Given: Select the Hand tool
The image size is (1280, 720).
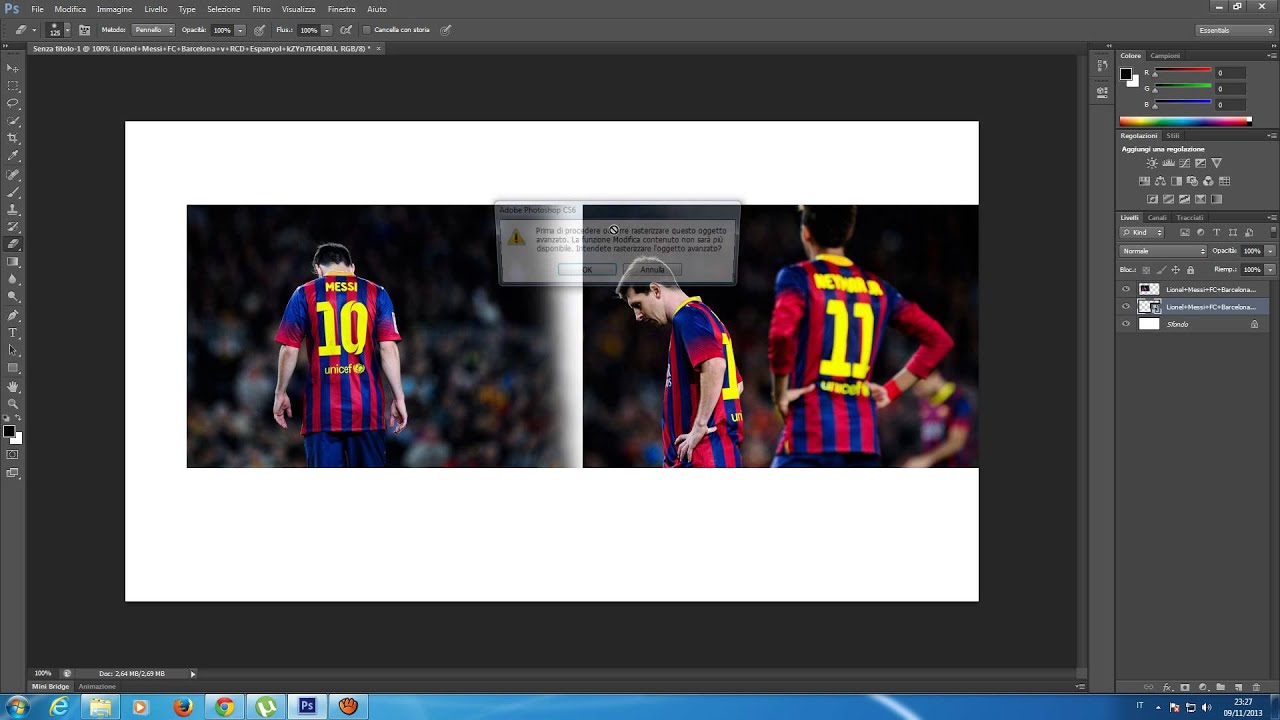Looking at the screenshot, I should tap(13, 386).
